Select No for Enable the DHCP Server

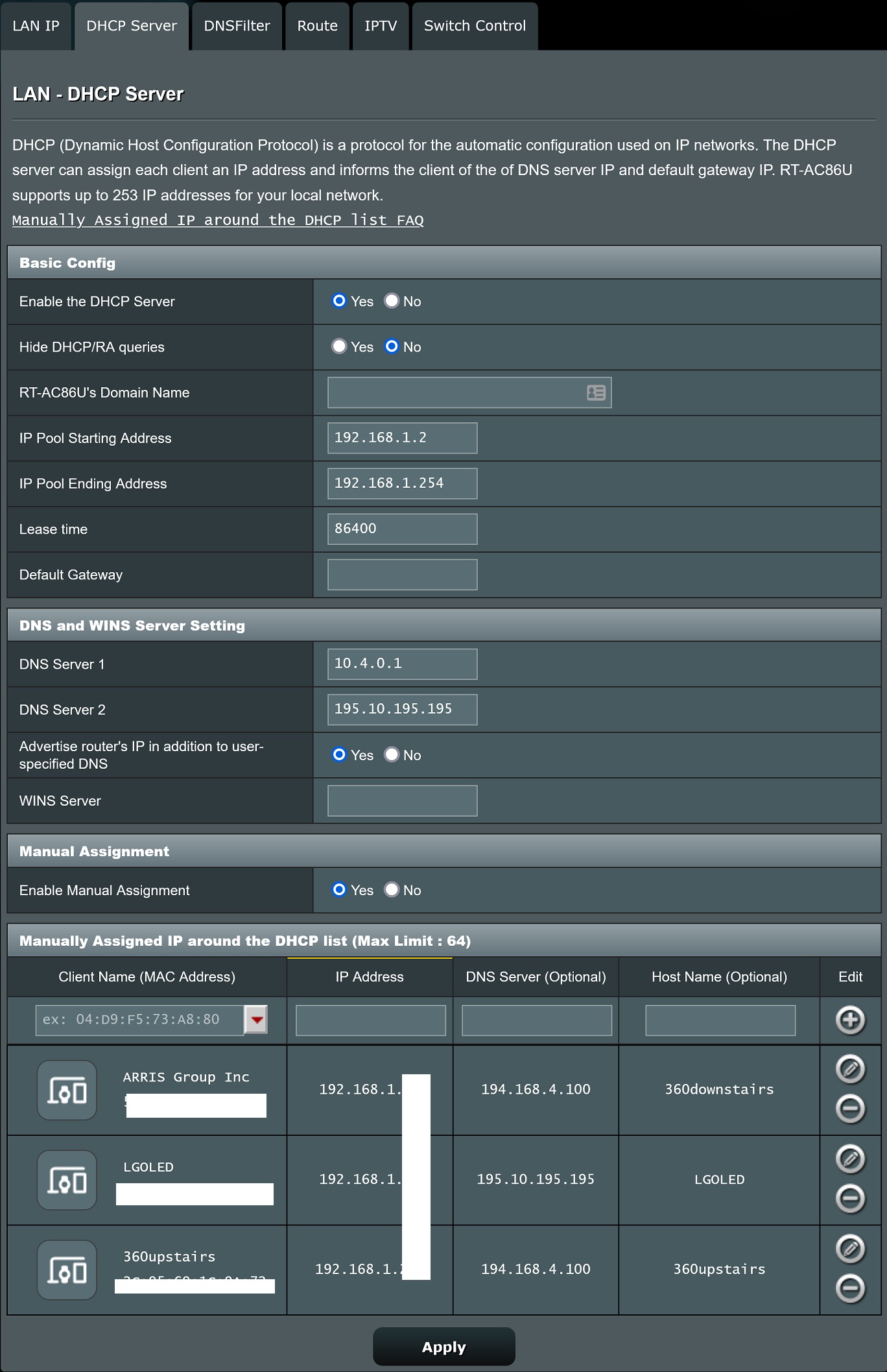(x=392, y=301)
